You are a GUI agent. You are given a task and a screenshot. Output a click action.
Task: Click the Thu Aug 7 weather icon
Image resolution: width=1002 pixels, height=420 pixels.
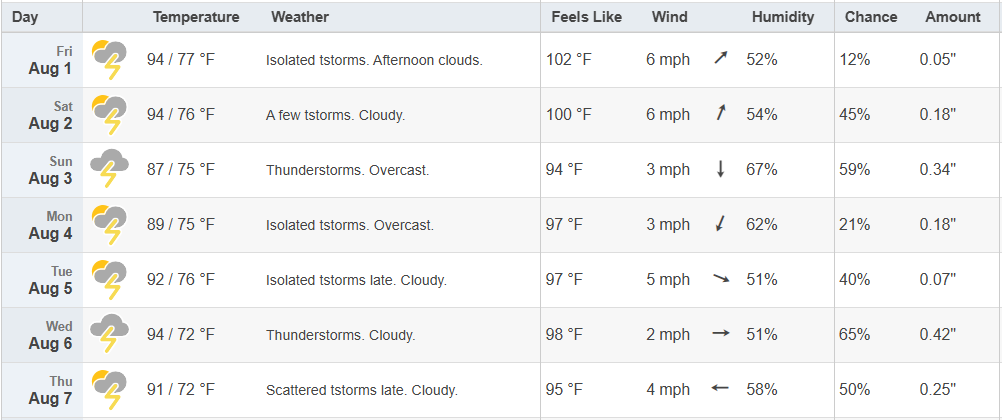click(109, 389)
